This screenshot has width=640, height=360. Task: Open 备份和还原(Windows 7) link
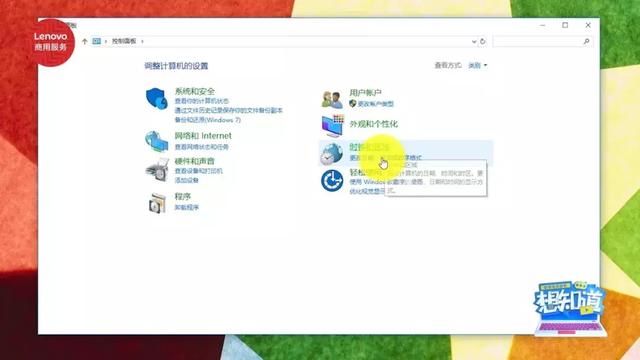[208, 120]
